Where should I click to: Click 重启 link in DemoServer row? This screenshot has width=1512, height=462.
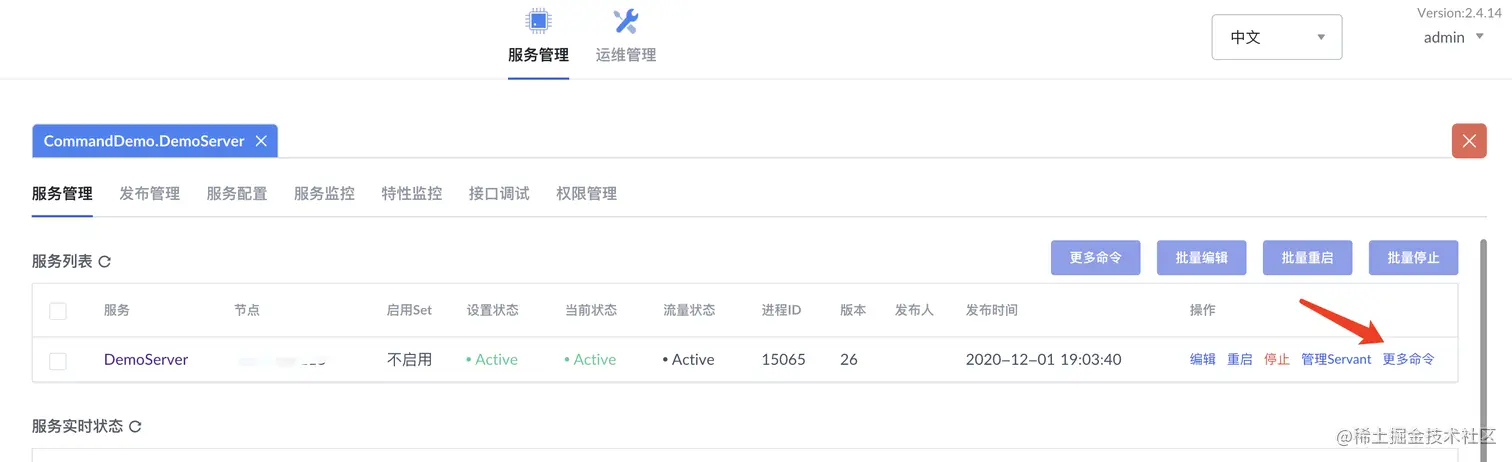tap(1240, 360)
